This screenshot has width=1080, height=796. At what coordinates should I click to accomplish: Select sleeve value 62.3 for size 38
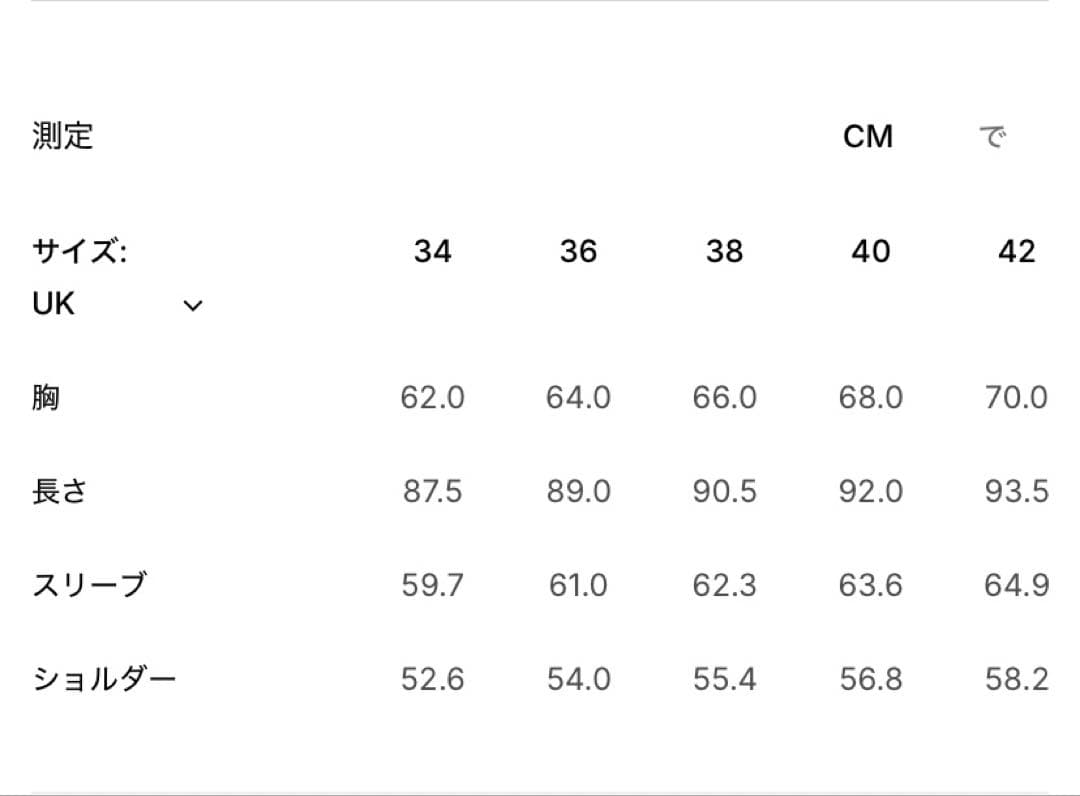(x=724, y=585)
